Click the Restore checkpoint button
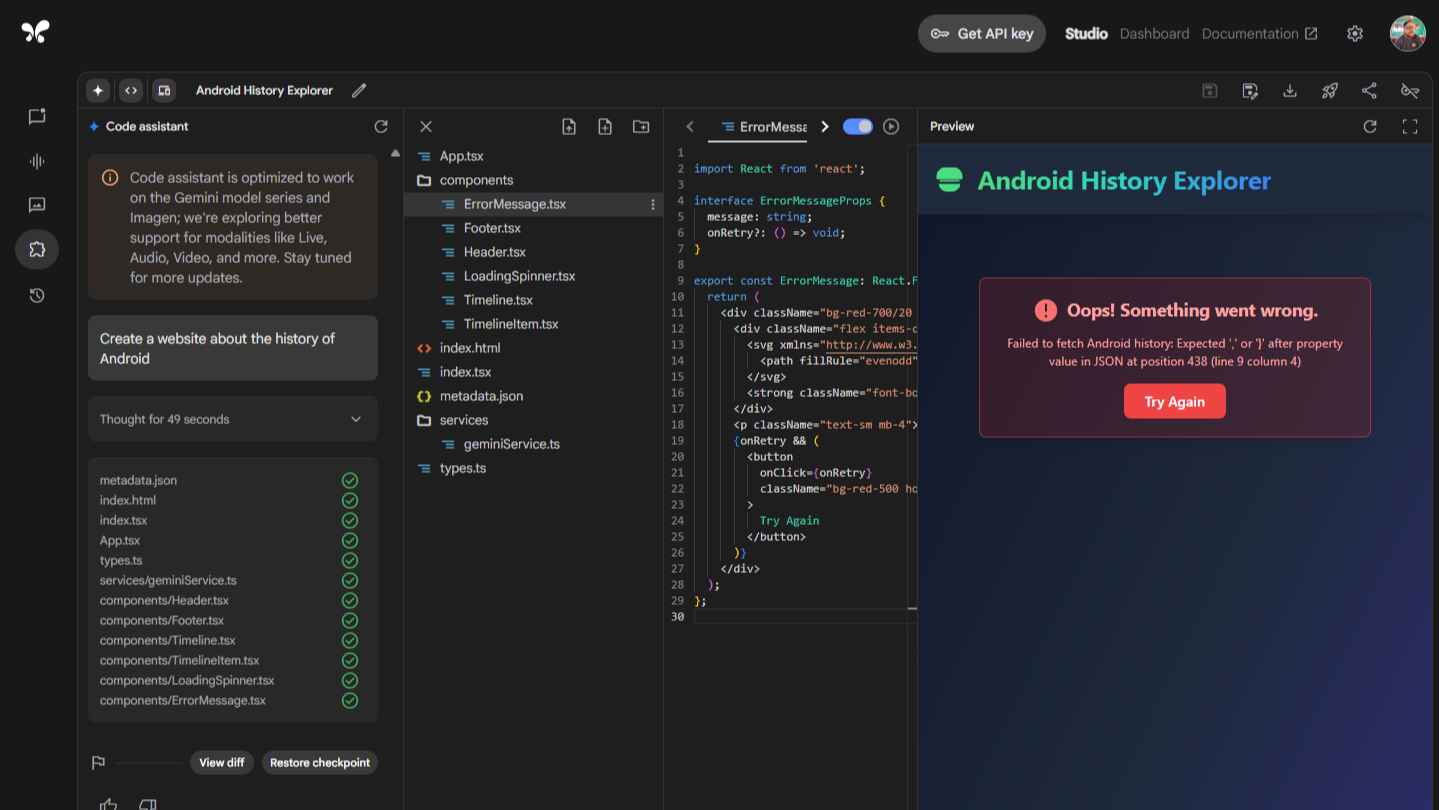Viewport: 1439px width, 810px height. [x=320, y=762]
